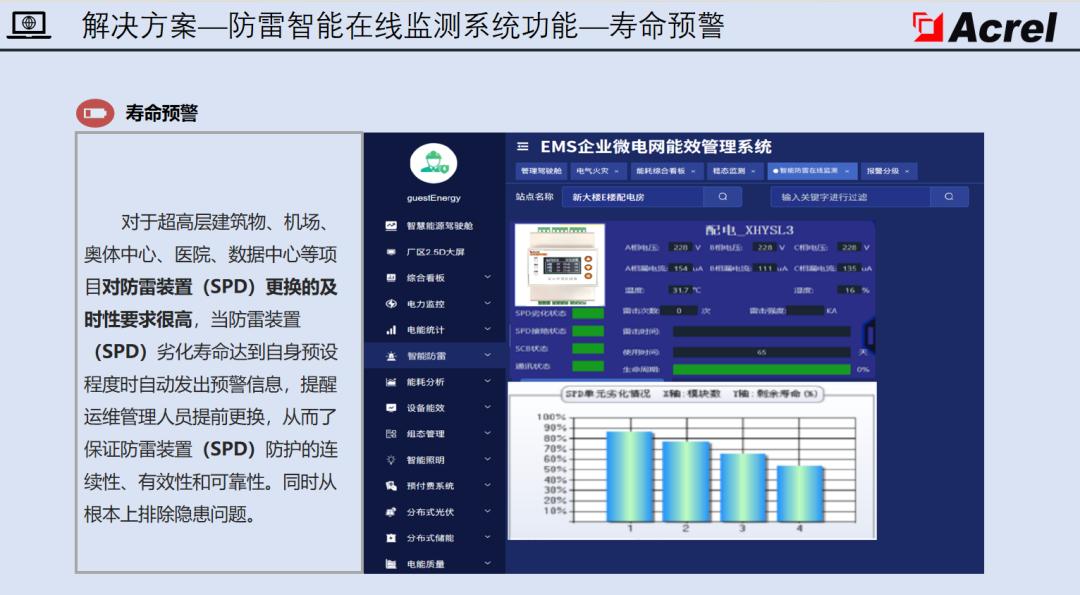Expand the 组态管理 sidebar chevron

[488, 433]
